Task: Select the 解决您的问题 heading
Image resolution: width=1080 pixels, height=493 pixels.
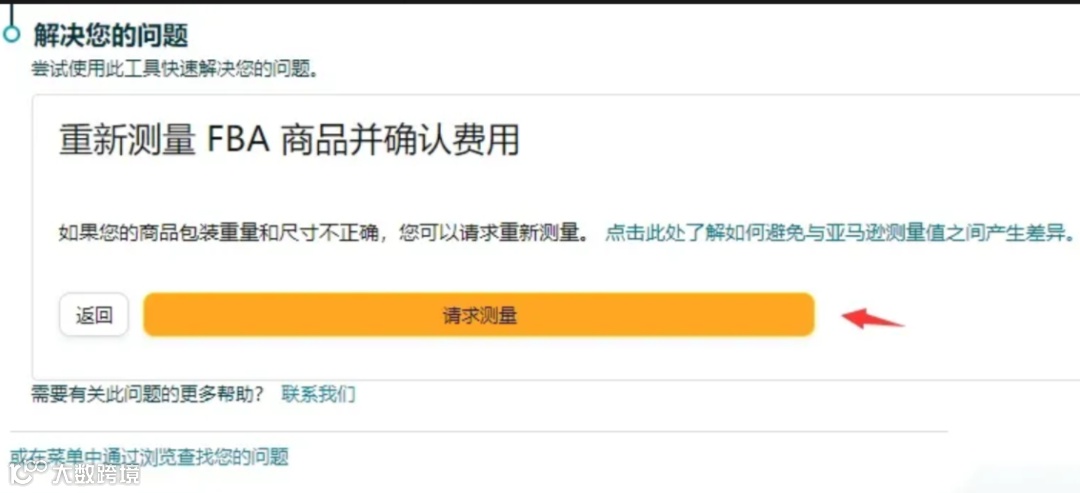Action: [111, 35]
